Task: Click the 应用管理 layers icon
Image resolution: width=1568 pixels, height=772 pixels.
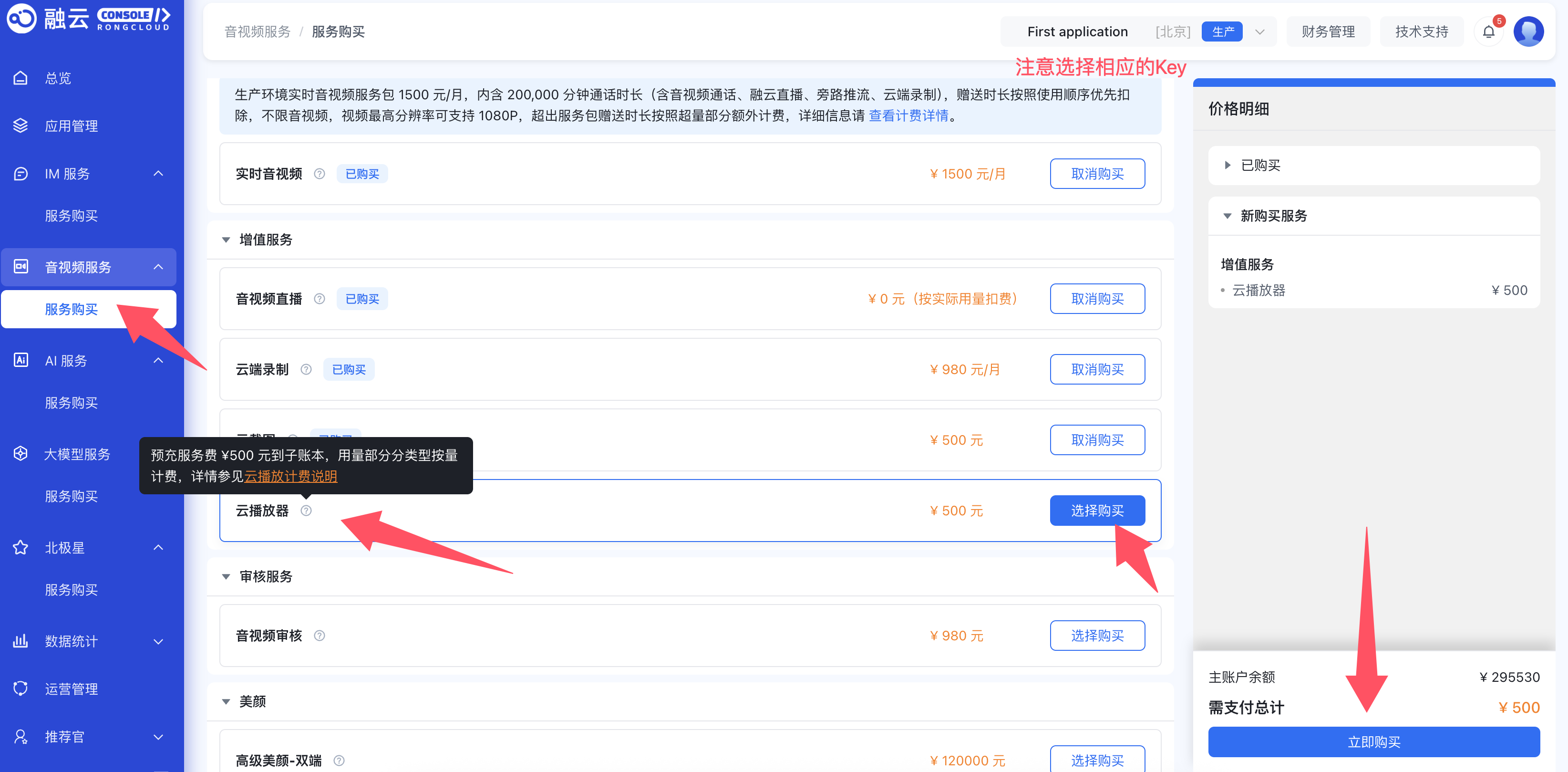Action: (x=21, y=125)
